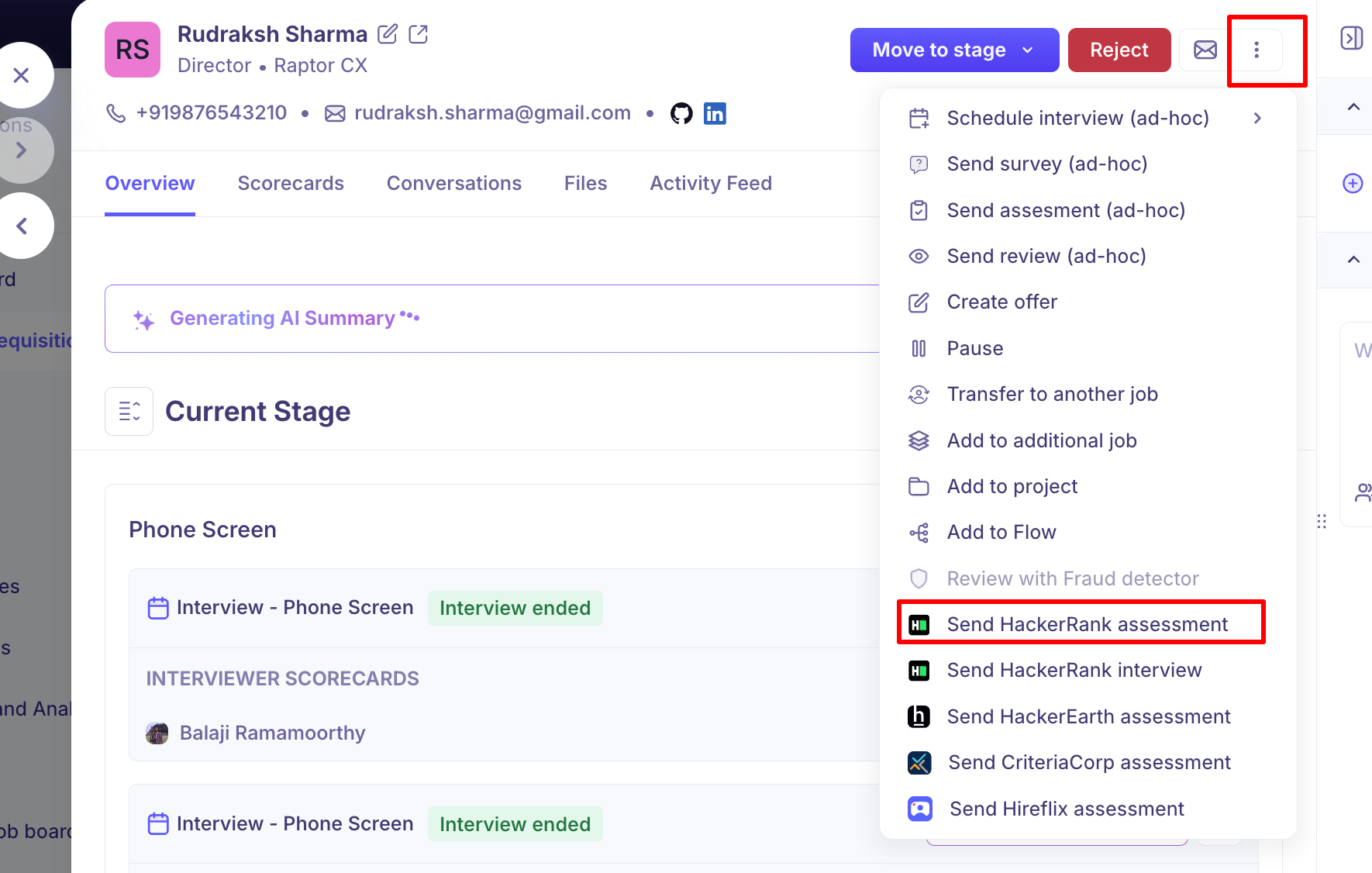The width and height of the screenshot is (1372, 873).
Task: Click Balaji Ramamoorthy's avatar photo
Action: click(x=157, y=733)
